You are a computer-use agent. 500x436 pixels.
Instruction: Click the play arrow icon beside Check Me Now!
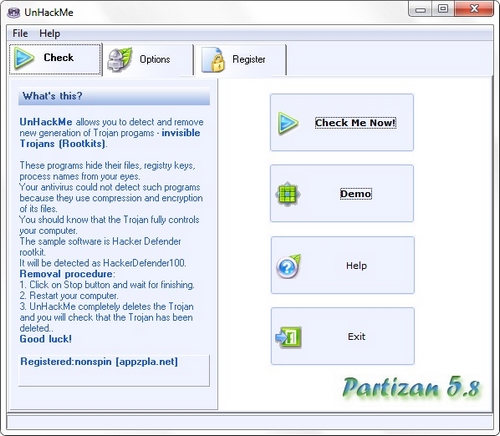288,123
